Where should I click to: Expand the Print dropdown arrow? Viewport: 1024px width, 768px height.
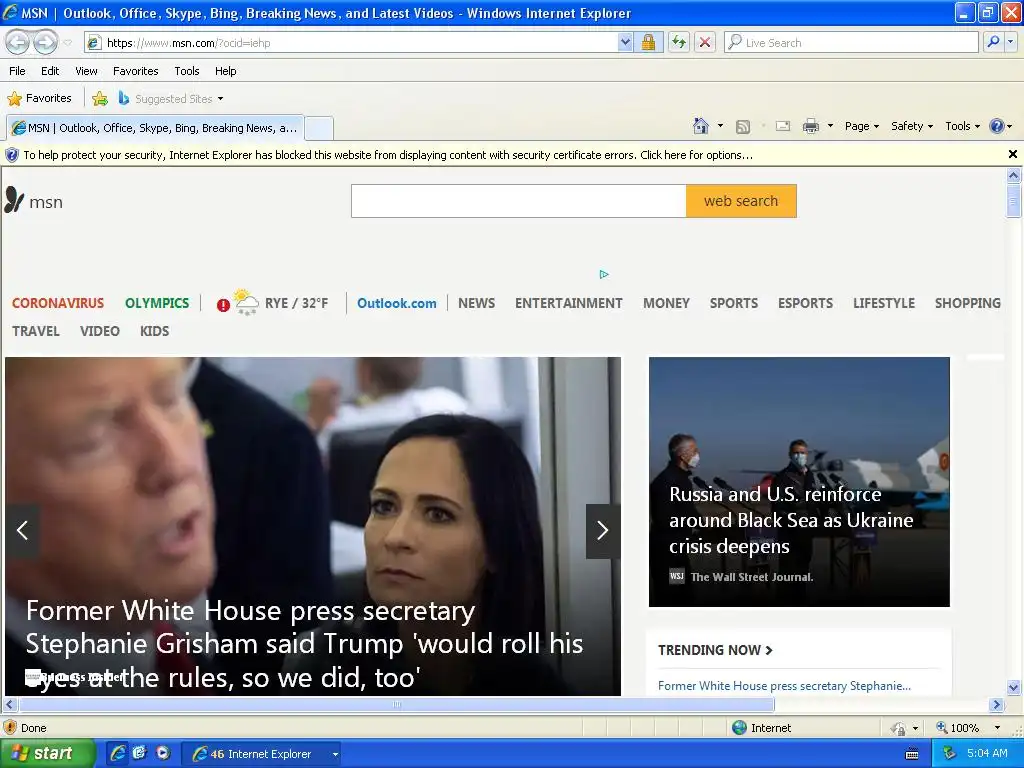[x=830, y=126]
